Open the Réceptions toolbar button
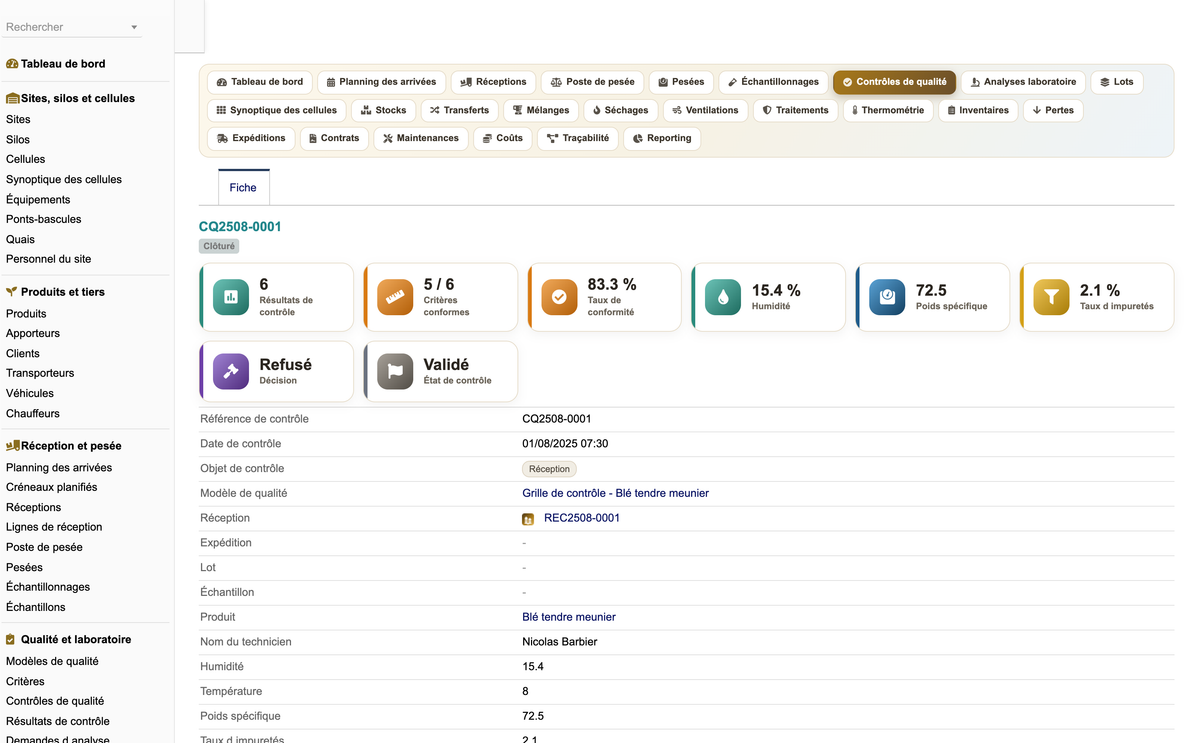Image resolution: width=1200 pixels, height=743 pixels. [493, 82]
